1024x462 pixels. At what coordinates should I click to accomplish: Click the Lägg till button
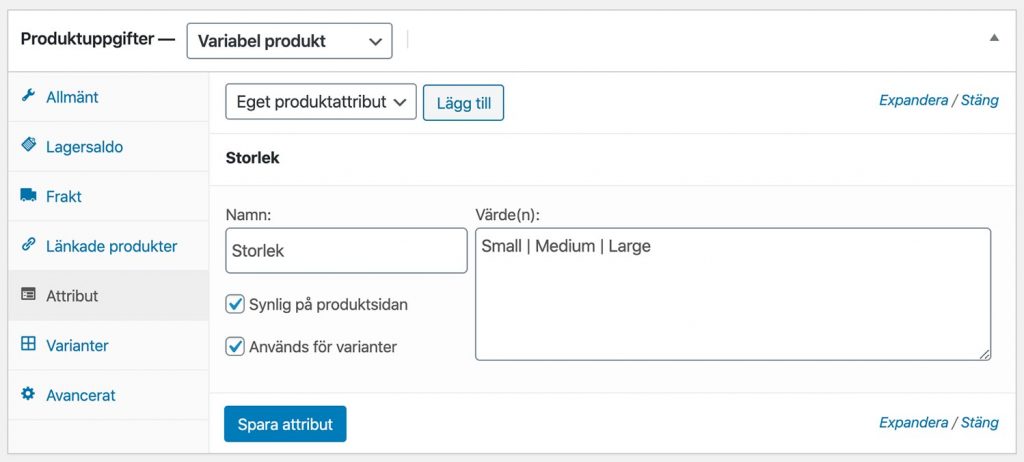tap(464, 103)
